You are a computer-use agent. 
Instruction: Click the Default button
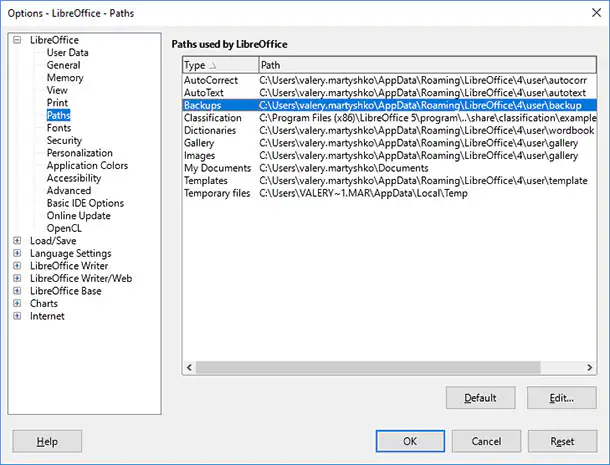pyautogui.click(x=480, y=398)
